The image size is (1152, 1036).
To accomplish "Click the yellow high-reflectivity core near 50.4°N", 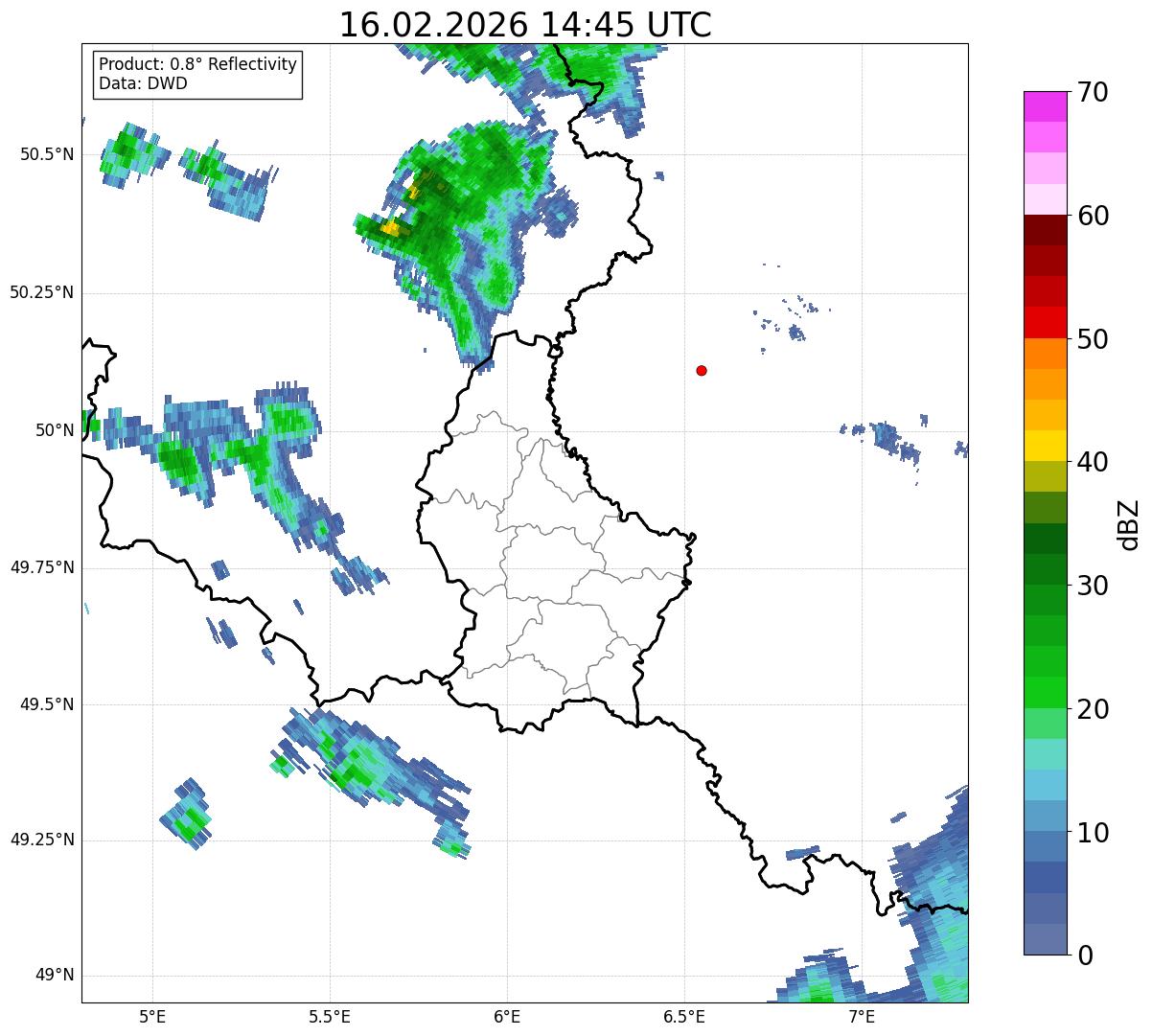I will click(391, 229).
